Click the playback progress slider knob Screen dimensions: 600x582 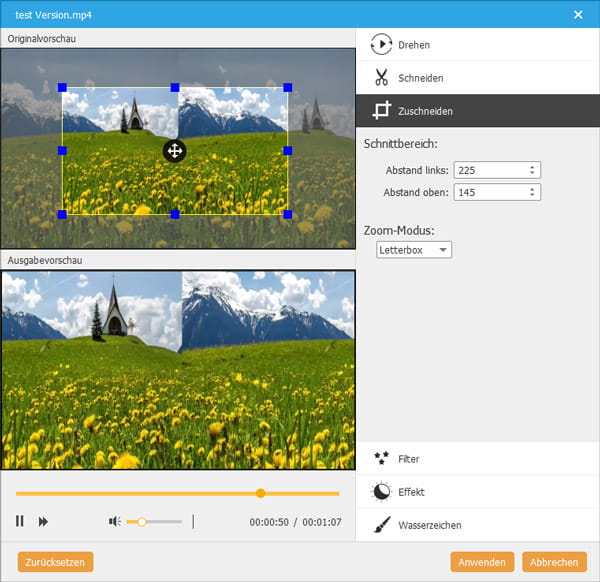click(x=261, y=493)
